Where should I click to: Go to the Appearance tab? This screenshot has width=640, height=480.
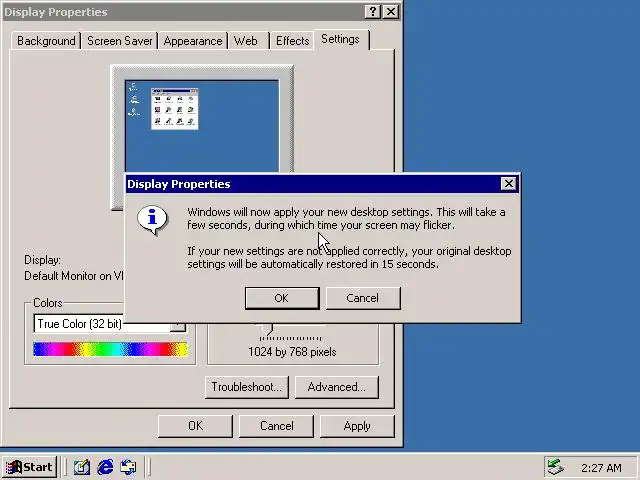[x=193, y=41]
